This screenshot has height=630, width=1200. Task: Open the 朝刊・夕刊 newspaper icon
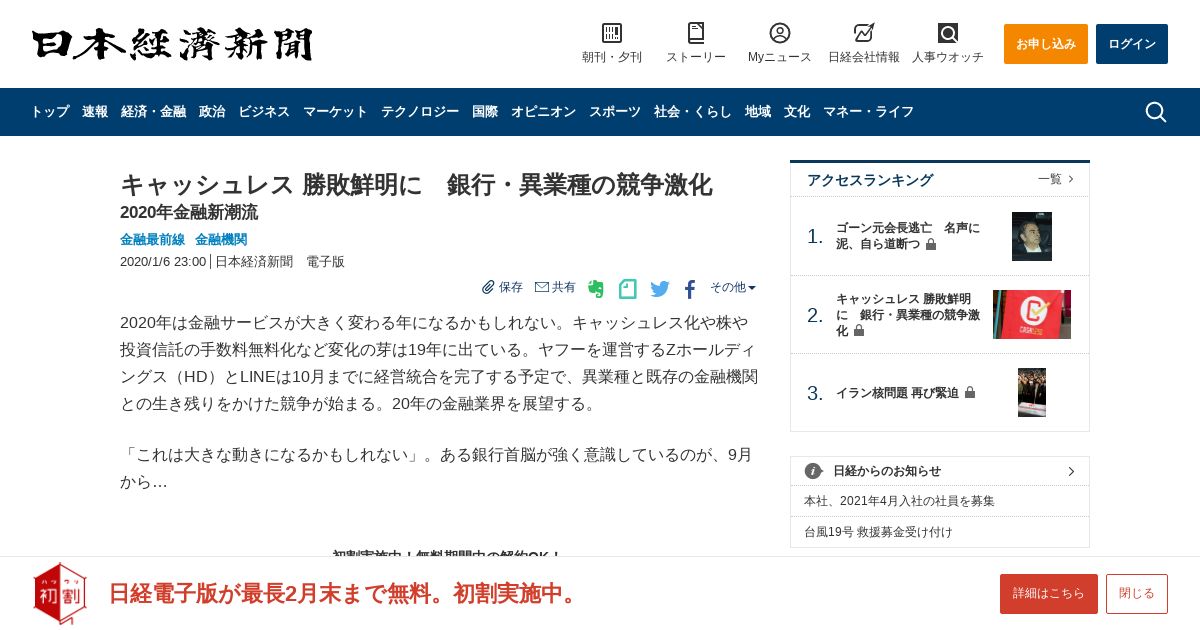pos(612,33)
